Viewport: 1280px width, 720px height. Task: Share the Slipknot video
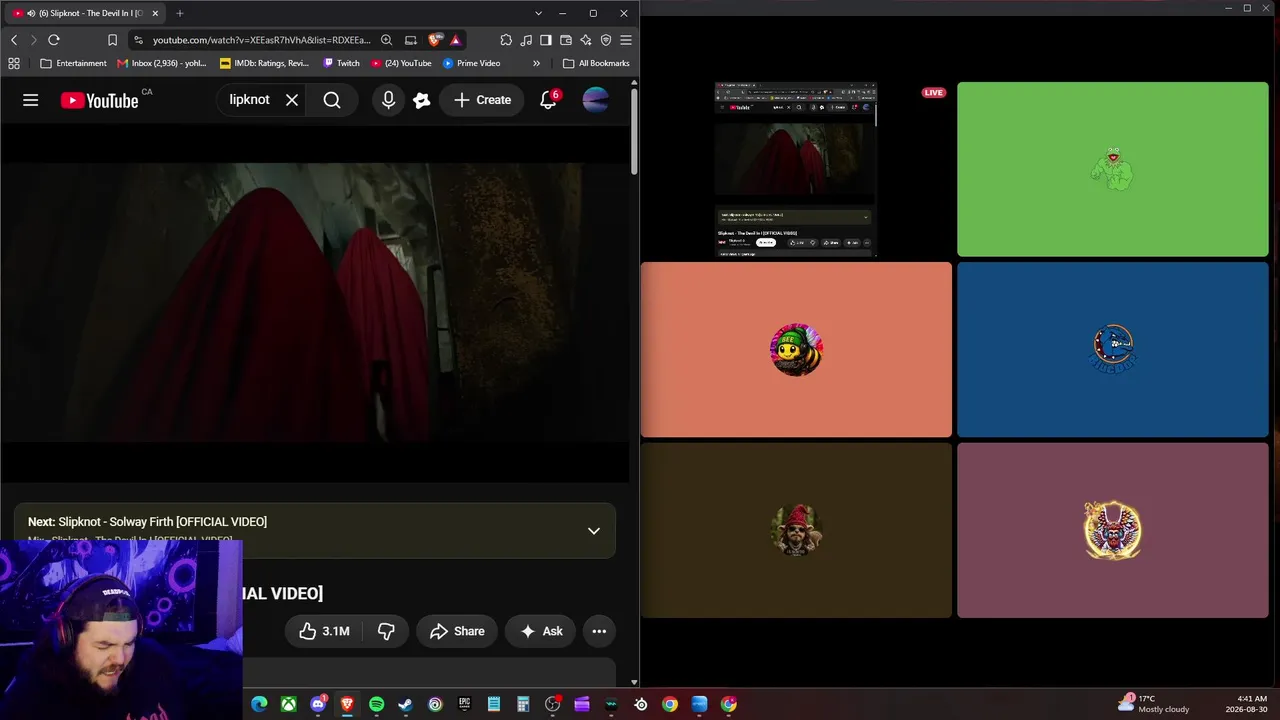(457, 631)
